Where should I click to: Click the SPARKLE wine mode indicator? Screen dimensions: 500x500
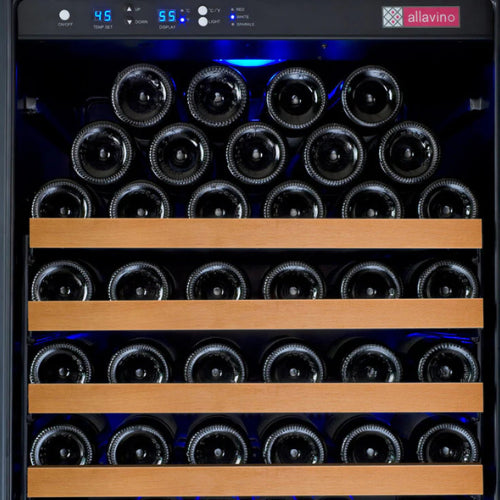[233, 24]
